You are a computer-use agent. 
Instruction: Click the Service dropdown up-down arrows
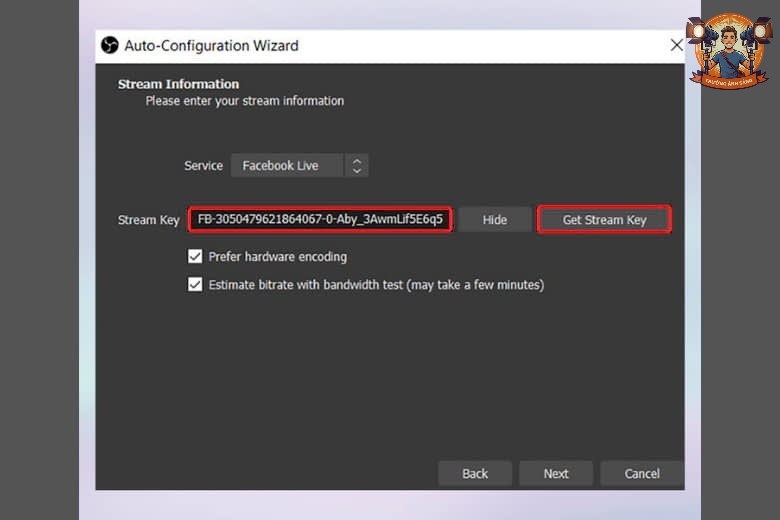[357, 166]
